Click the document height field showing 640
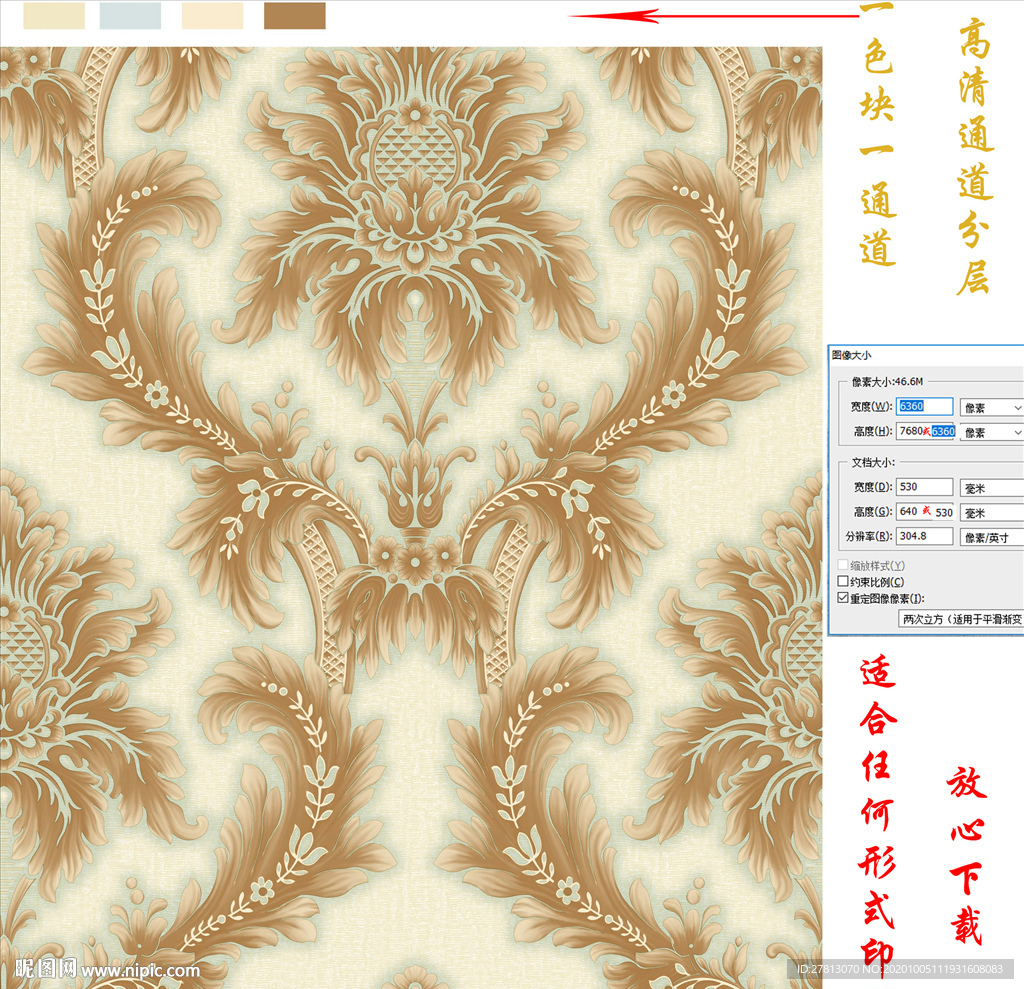Viewport: 1024px width, 989px height. 925,512
